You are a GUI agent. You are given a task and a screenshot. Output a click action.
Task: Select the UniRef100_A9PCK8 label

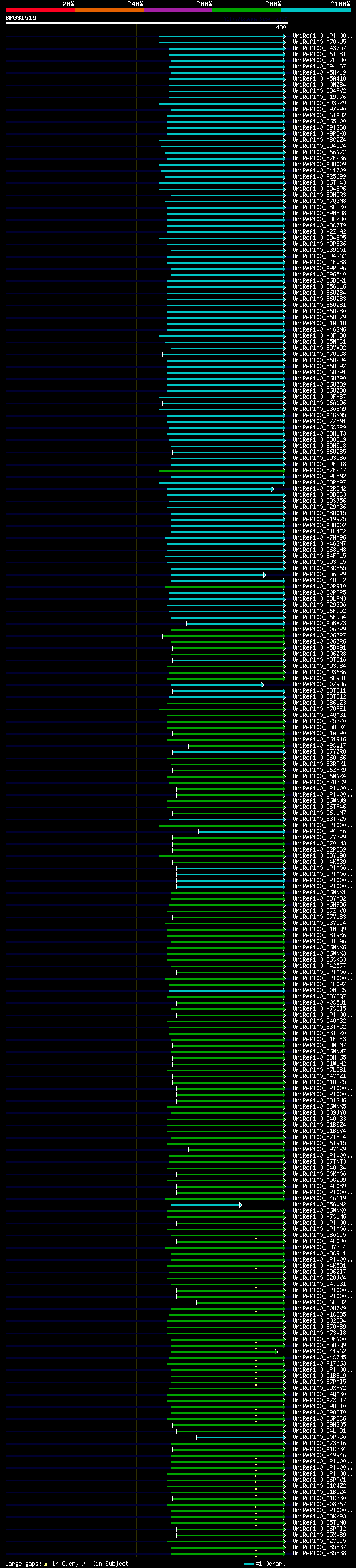tap(319, 133)
